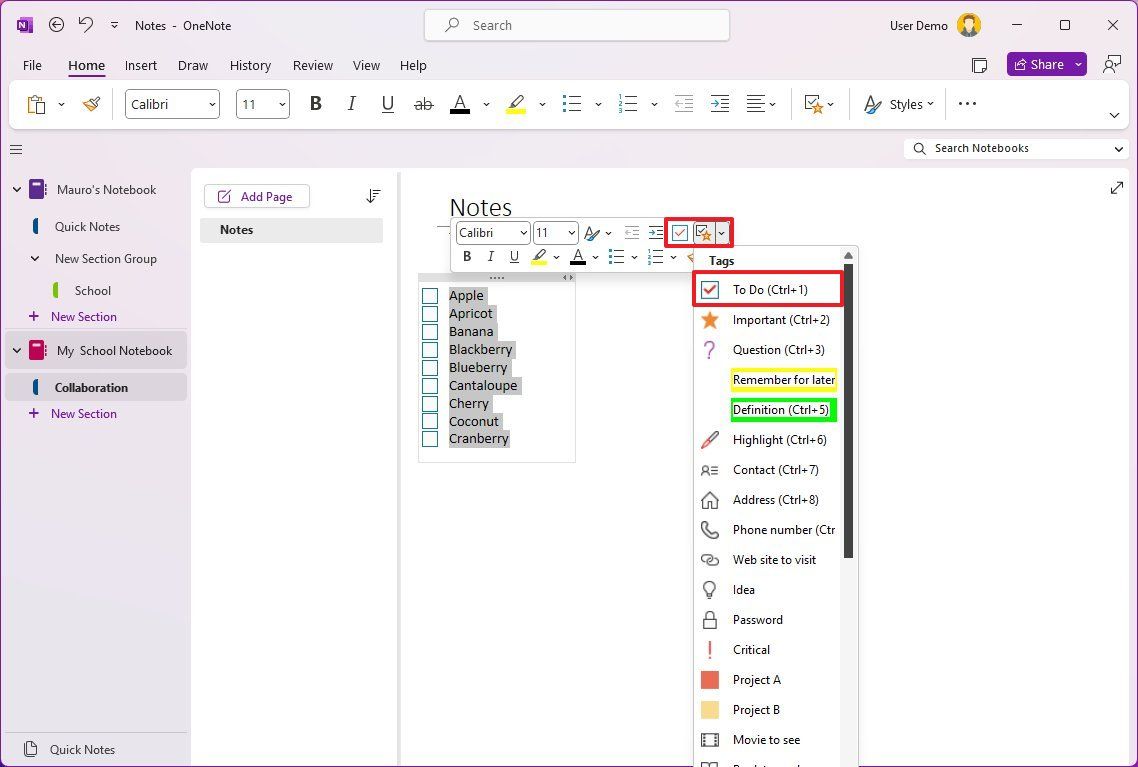The width and height of the screenshot is (1138, 767).
Task: Click the Add Page button
Action: click(x=256, y=196)
